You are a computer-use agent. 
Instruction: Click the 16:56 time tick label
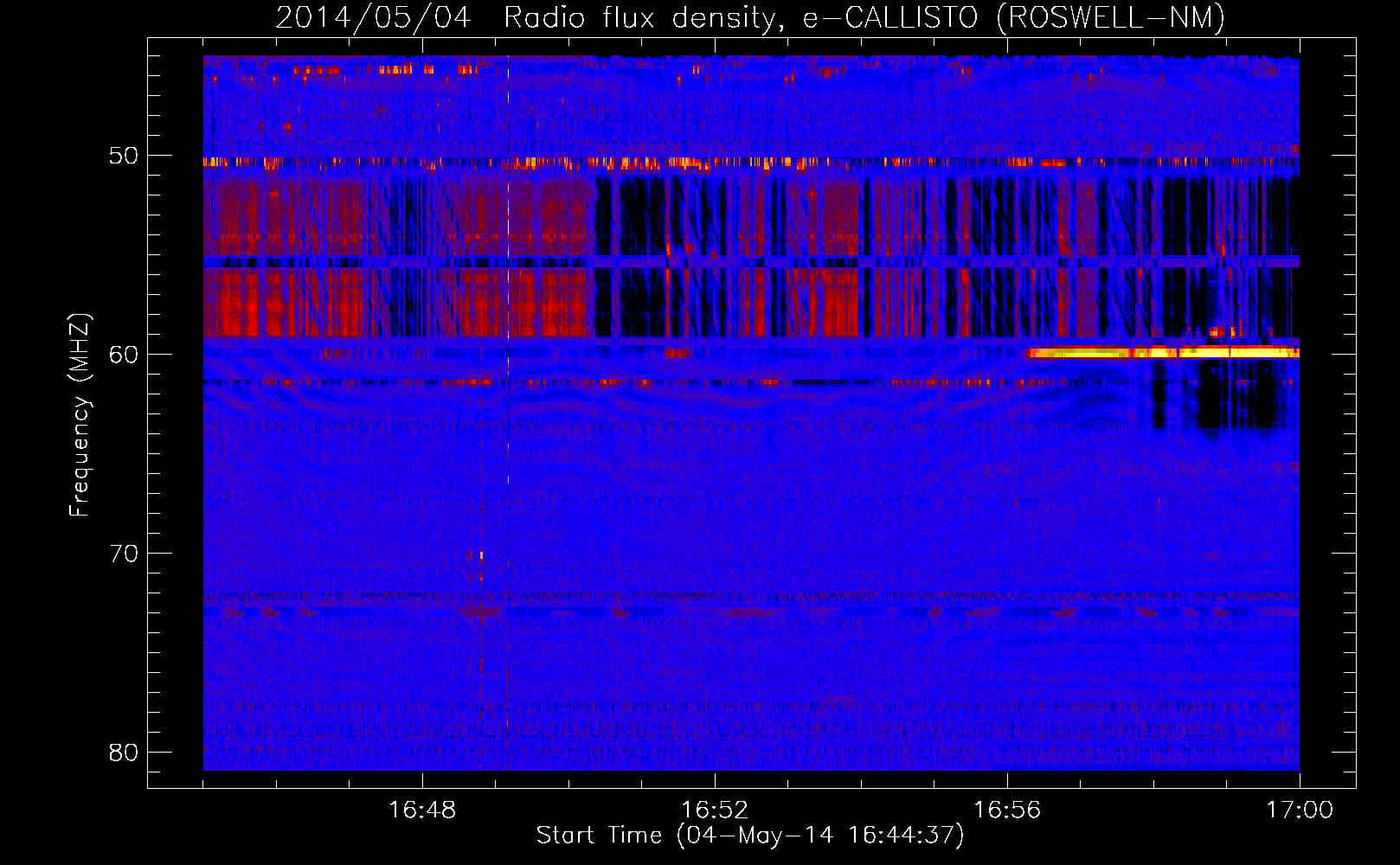(x=1007, y=810)
